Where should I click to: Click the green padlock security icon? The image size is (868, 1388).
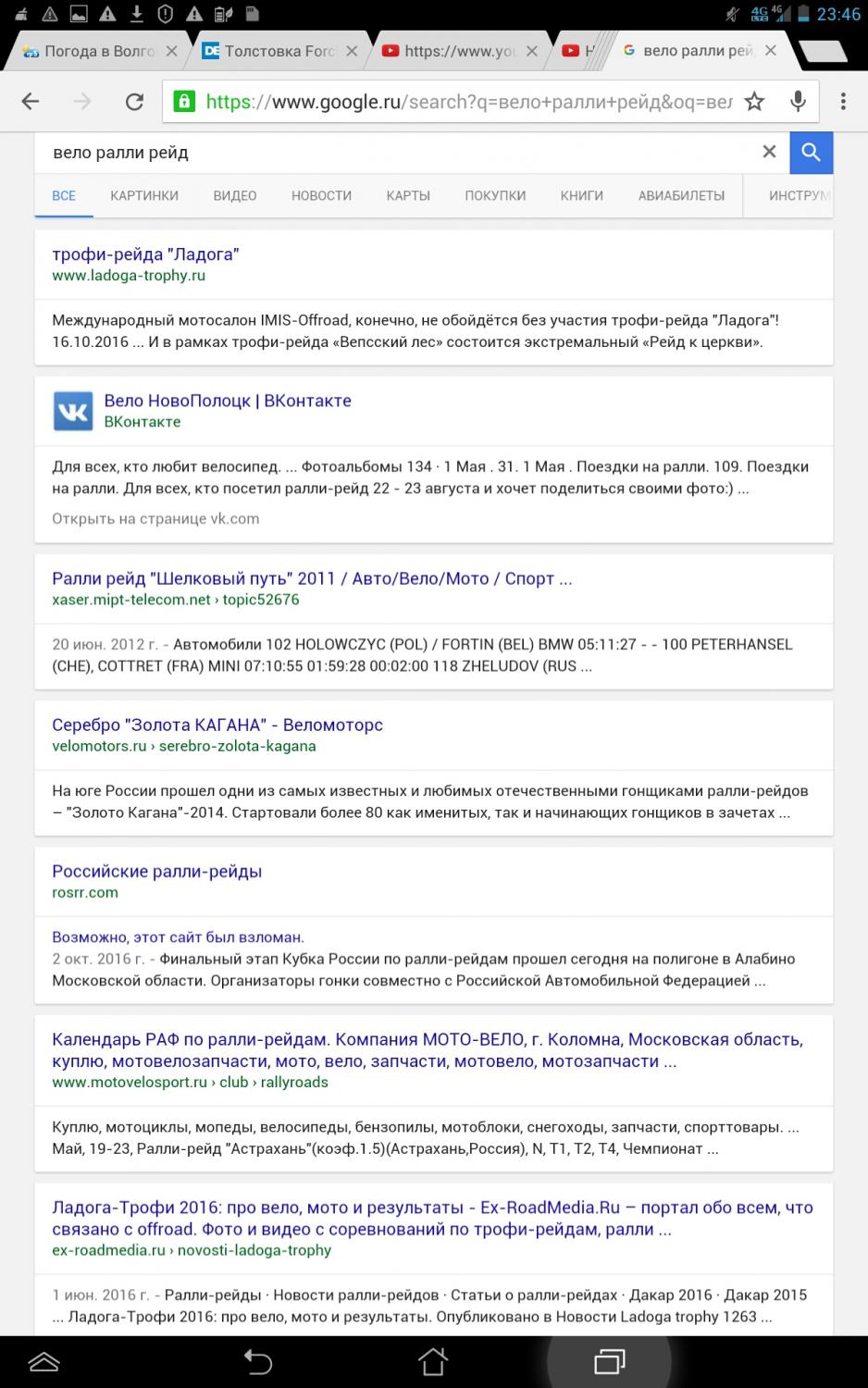pos(184,102)
